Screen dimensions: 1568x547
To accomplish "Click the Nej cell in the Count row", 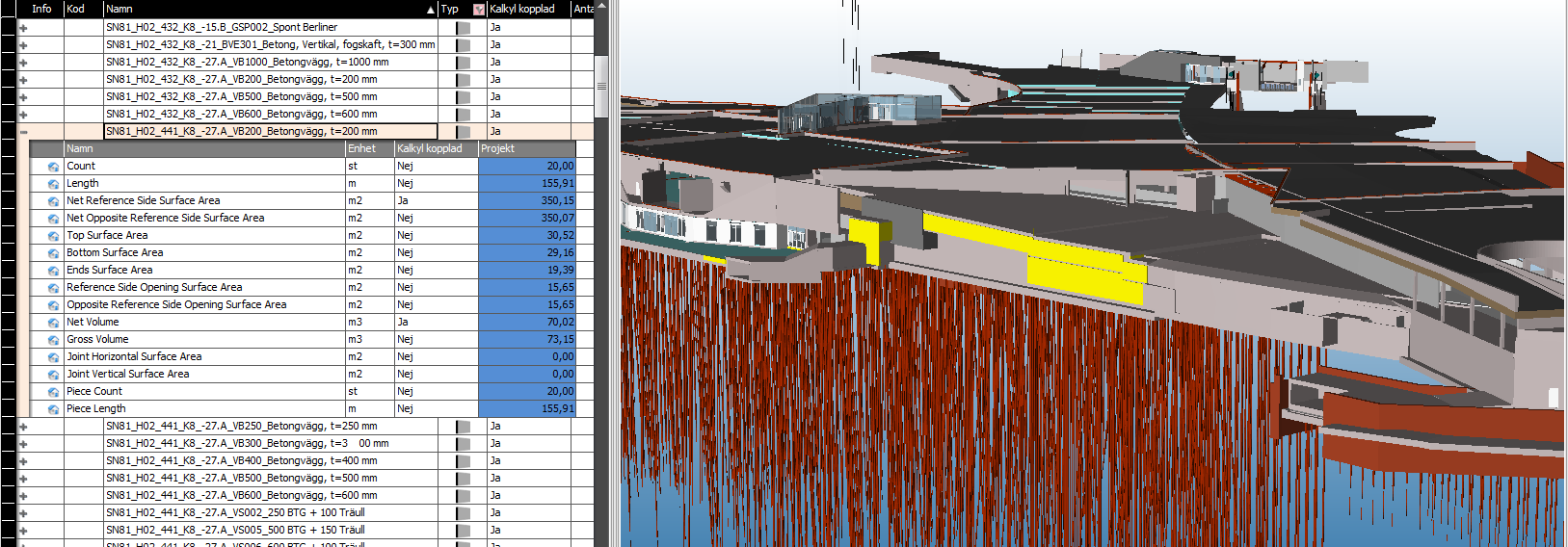I will [436, 167].
